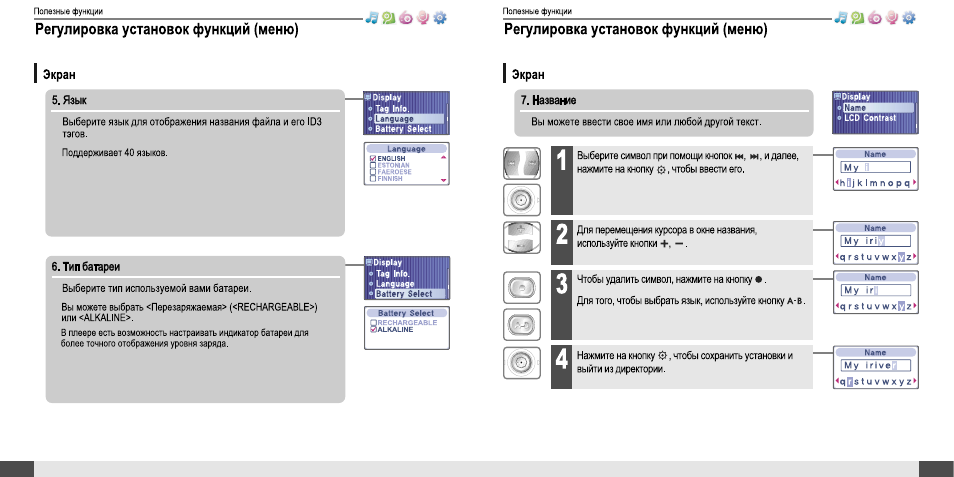
Task: Click left pink arrow in step 1 character row
Action: [837, 183]
